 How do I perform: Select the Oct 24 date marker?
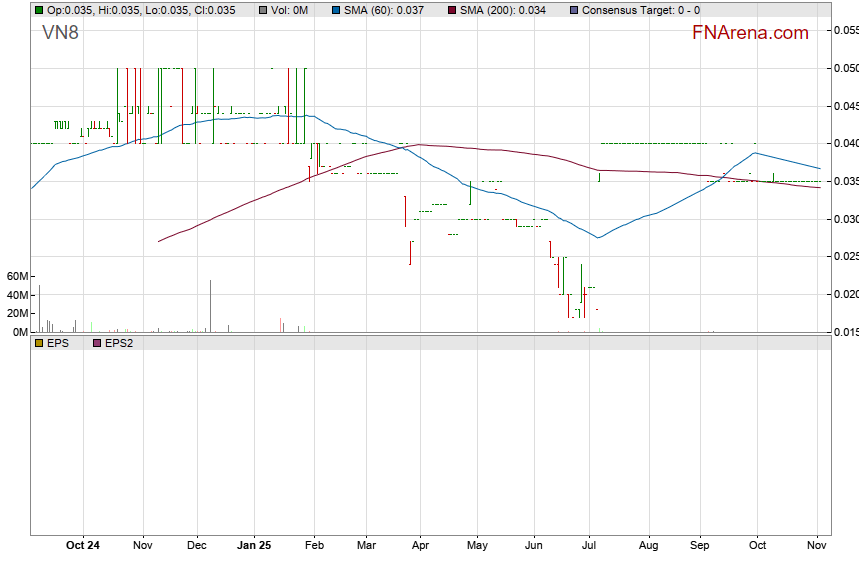83,546
